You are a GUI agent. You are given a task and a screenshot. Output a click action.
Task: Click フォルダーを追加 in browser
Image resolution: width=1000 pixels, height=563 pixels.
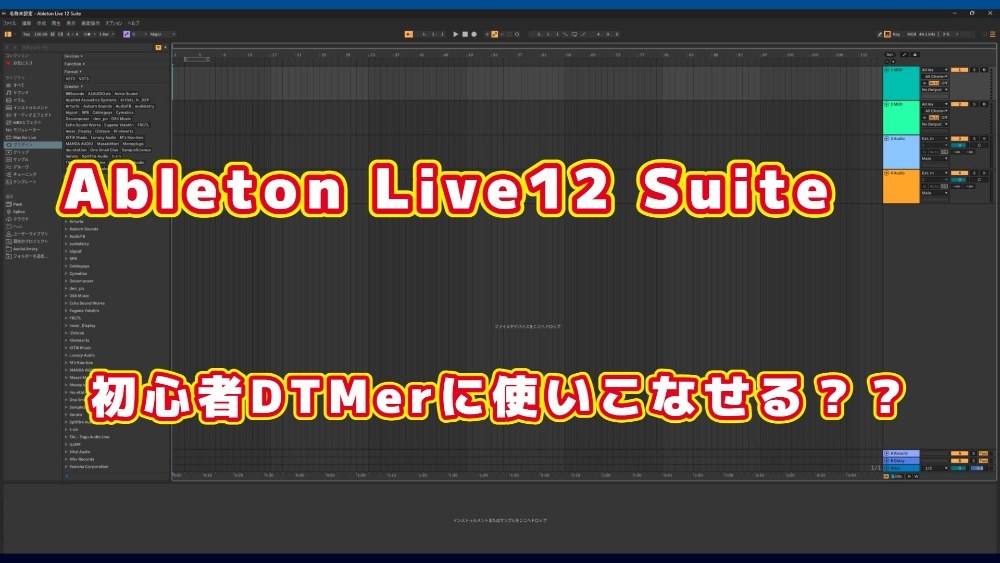click(29, 256)
